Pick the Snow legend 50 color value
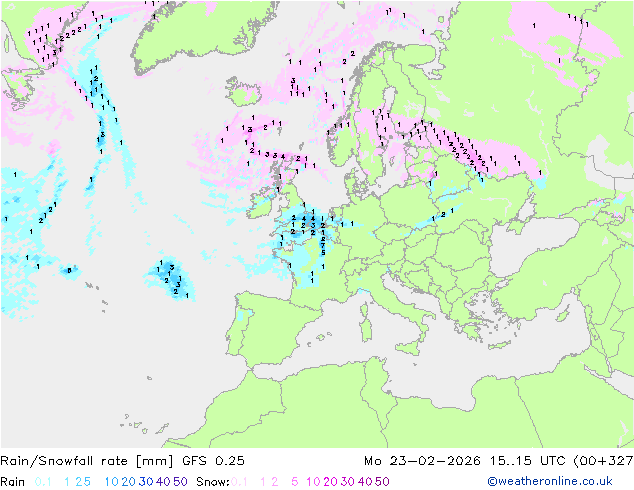The height and width of the screenshot is (490, 634). coord(382,482)
